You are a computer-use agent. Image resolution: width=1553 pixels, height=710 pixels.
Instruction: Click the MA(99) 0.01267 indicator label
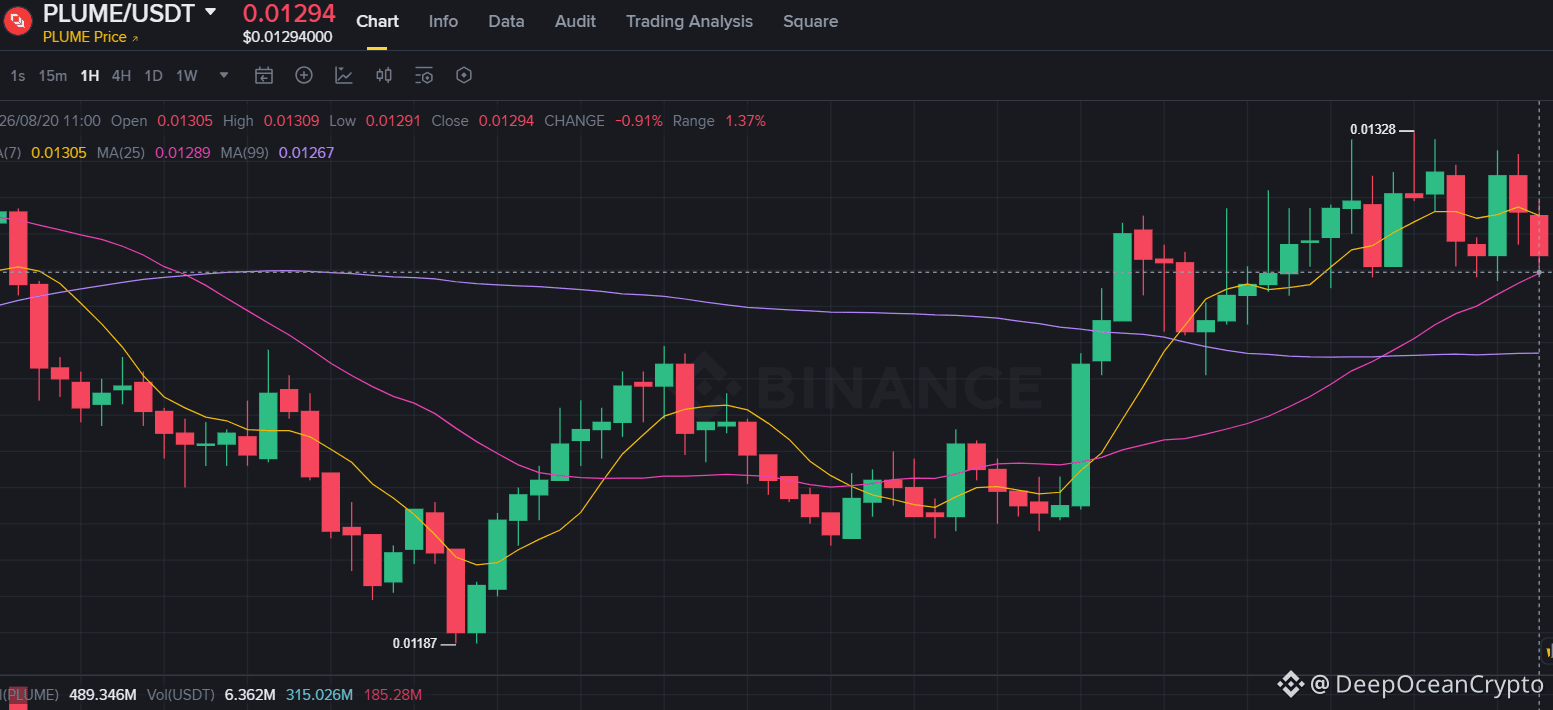[x=277, y=152]
